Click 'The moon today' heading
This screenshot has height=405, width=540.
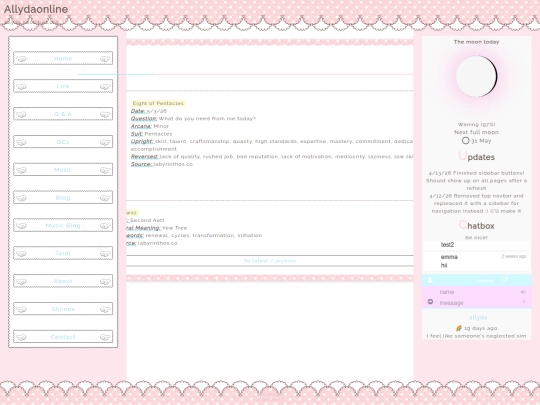point(477,42)
